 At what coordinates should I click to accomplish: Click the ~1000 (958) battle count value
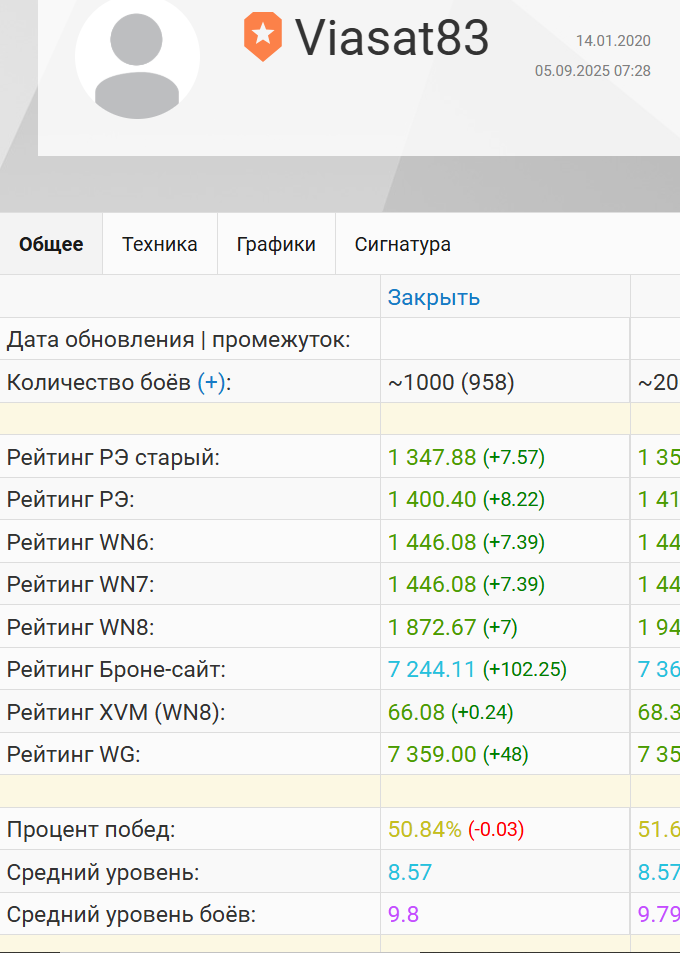(451, 382)
